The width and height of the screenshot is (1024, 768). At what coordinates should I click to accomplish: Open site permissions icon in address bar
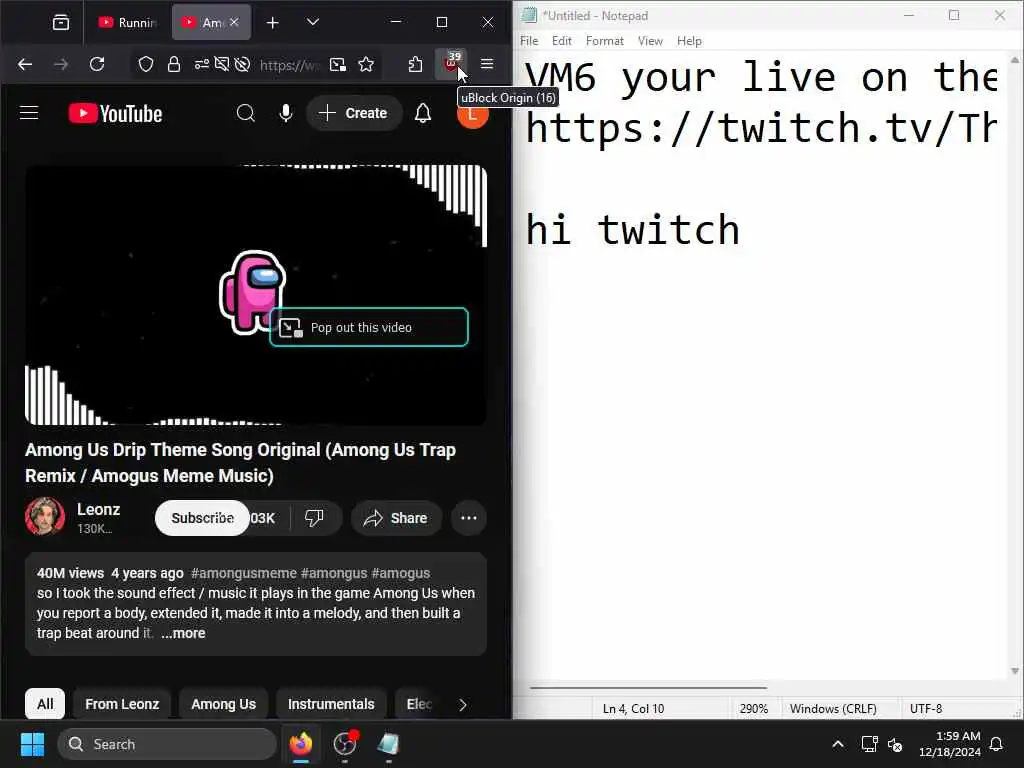tap(201, 64)
